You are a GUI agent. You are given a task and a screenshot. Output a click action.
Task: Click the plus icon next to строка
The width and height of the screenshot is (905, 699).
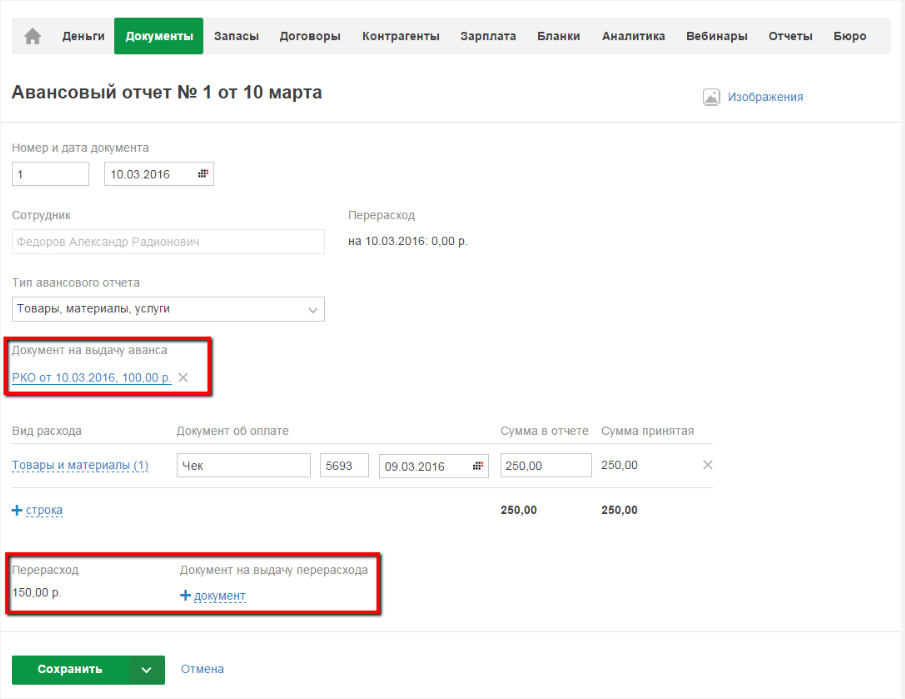(x=17, y=510)
